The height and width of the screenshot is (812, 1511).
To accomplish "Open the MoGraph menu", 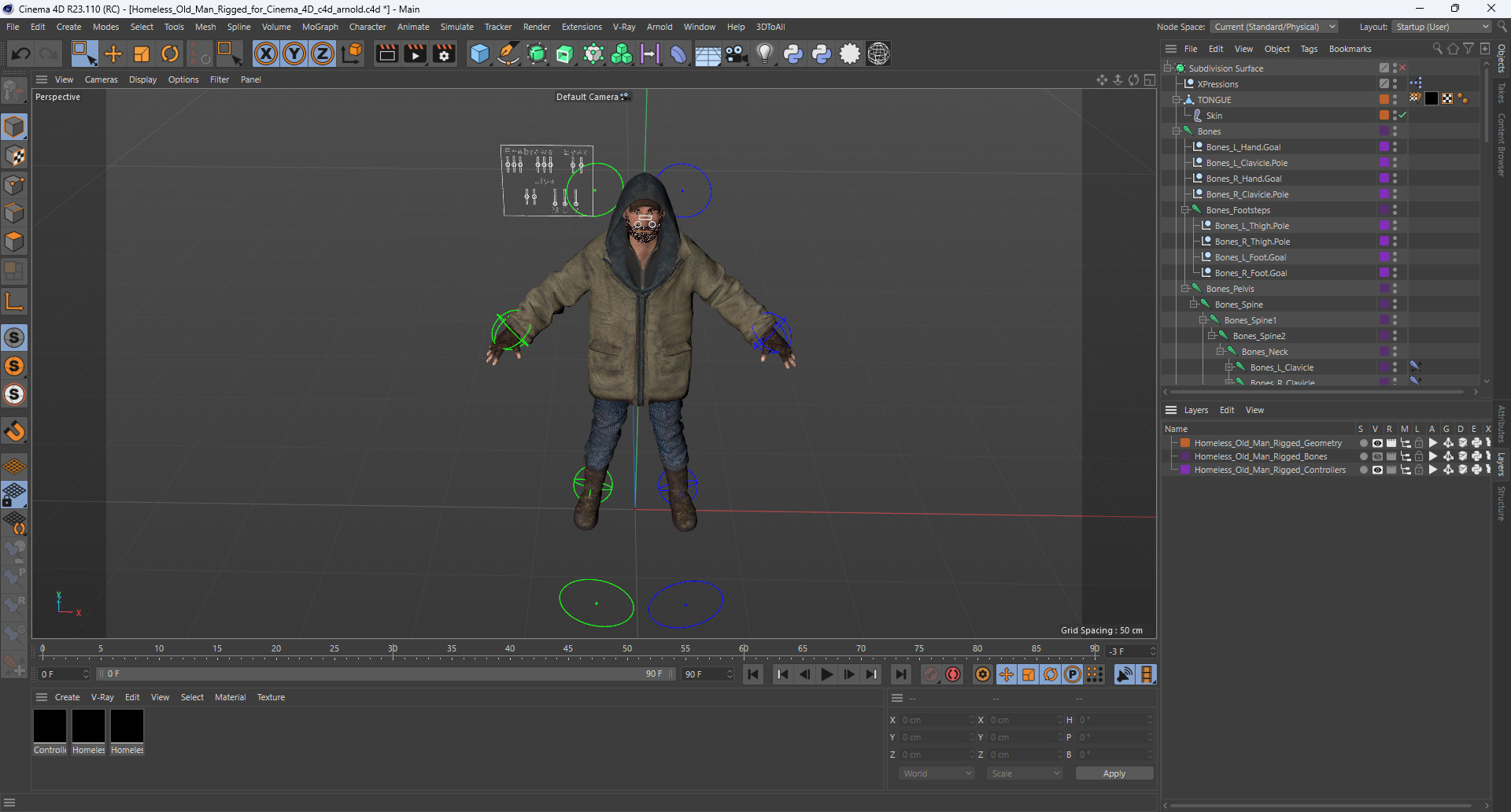I will [320, 27].
